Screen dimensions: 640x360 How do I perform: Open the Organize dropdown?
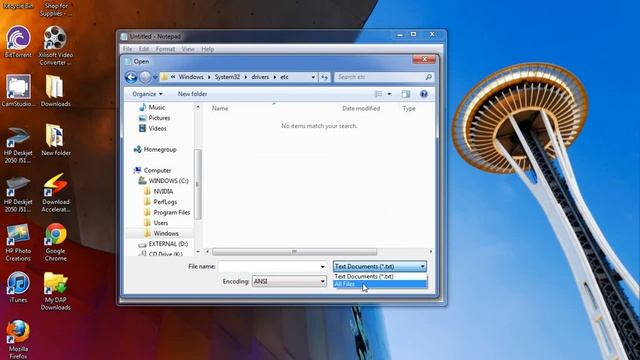pyautogui.click(x=147, y=94)
